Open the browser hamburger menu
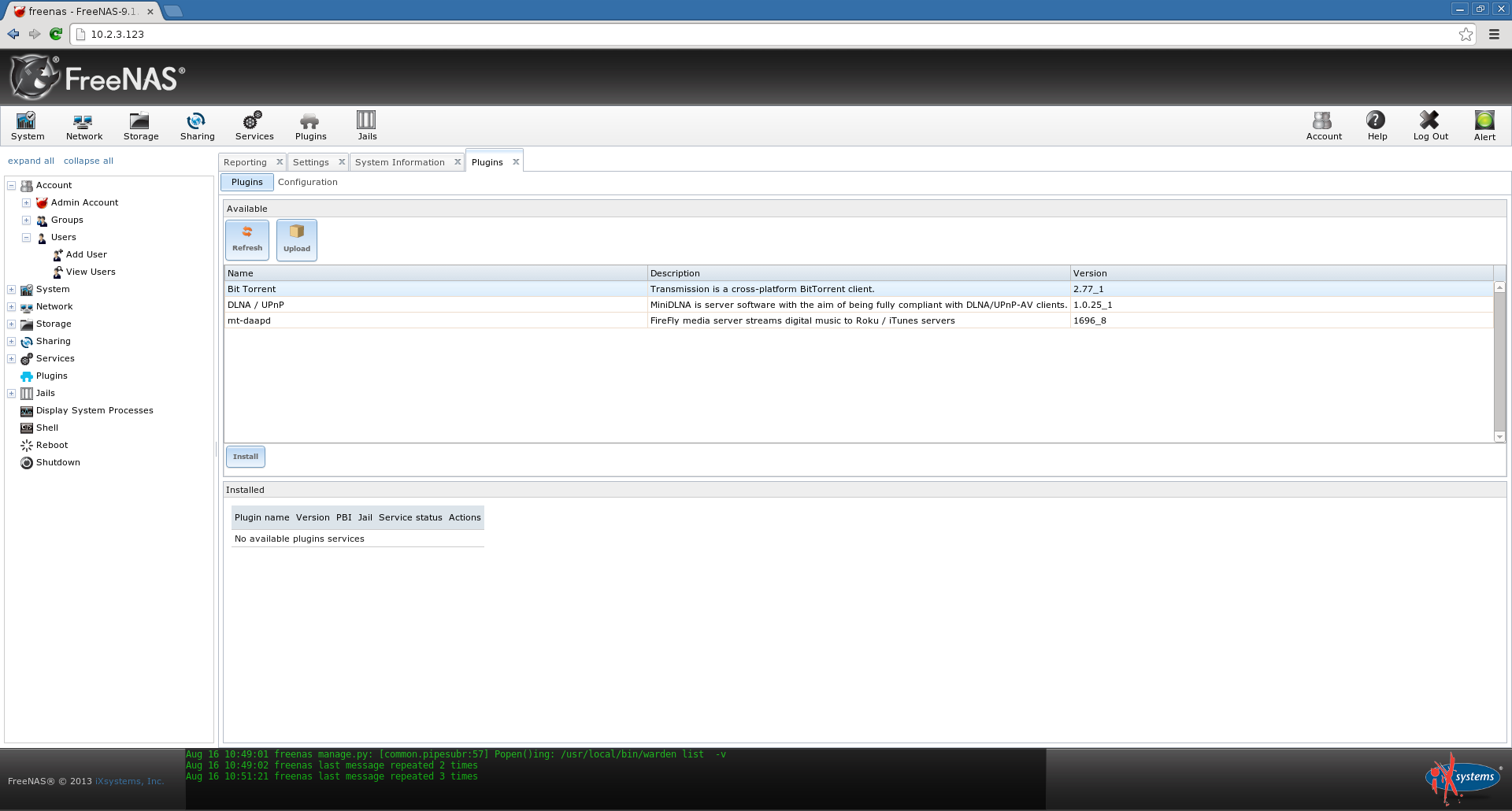1512x811 pixels. click(x=1494, y=34)
